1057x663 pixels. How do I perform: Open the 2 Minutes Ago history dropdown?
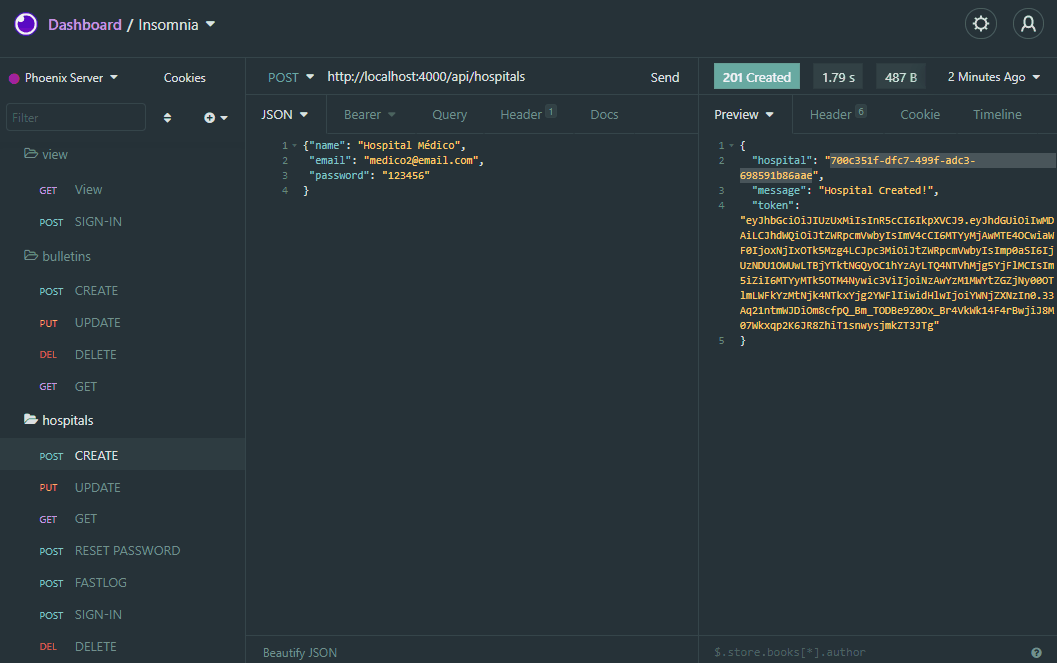tap(993, 77)
